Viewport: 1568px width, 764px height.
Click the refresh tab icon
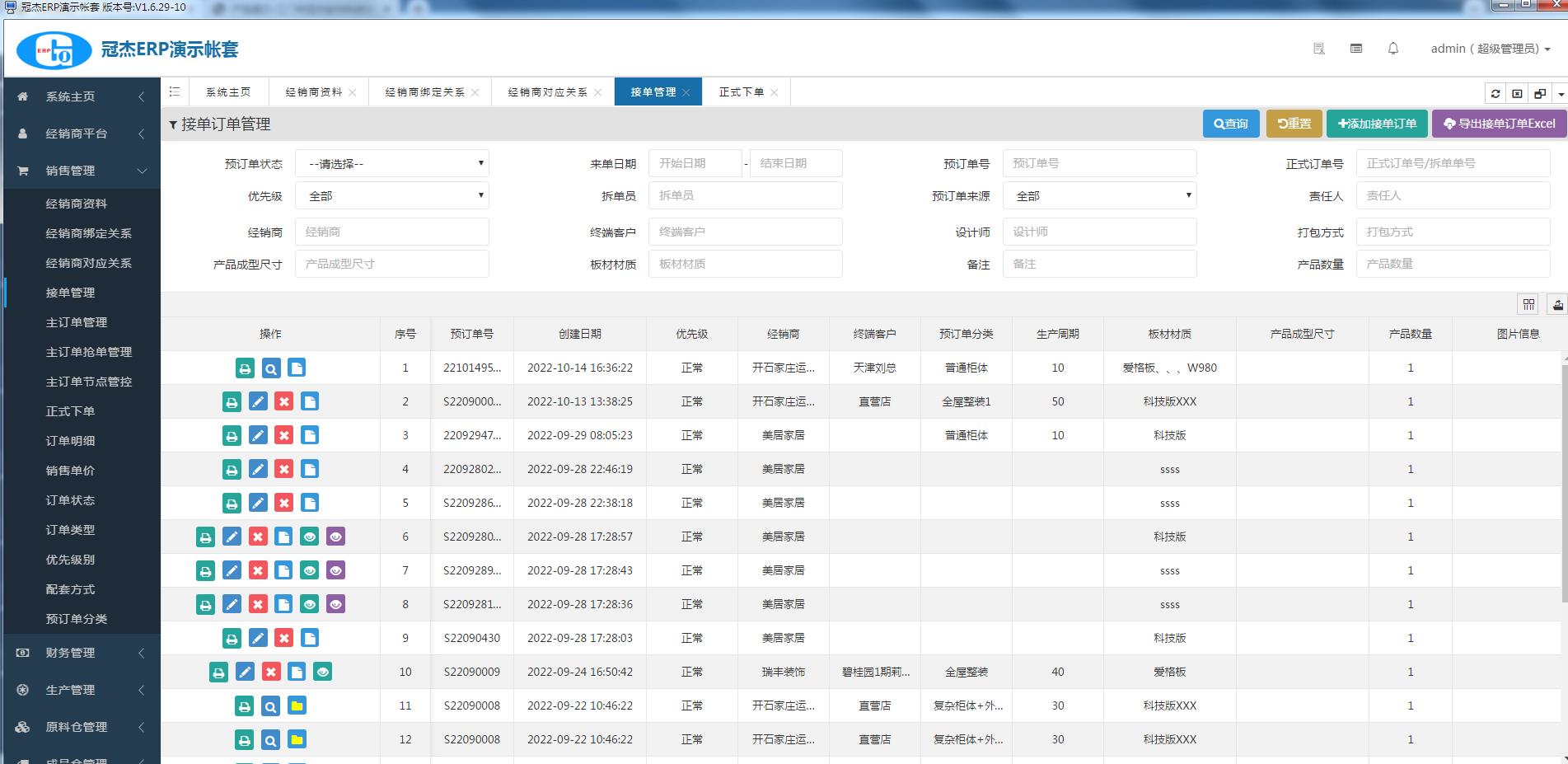[1495, 93]
